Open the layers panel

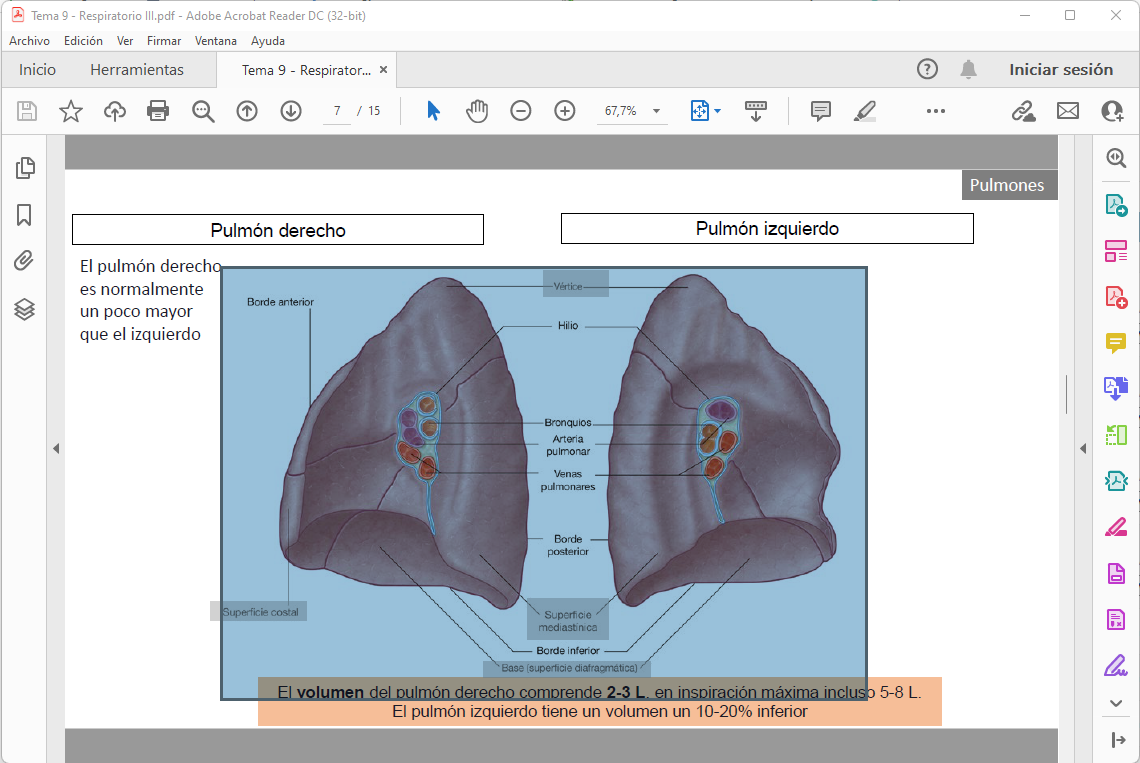pyautogui.click(x=25, y=309)
